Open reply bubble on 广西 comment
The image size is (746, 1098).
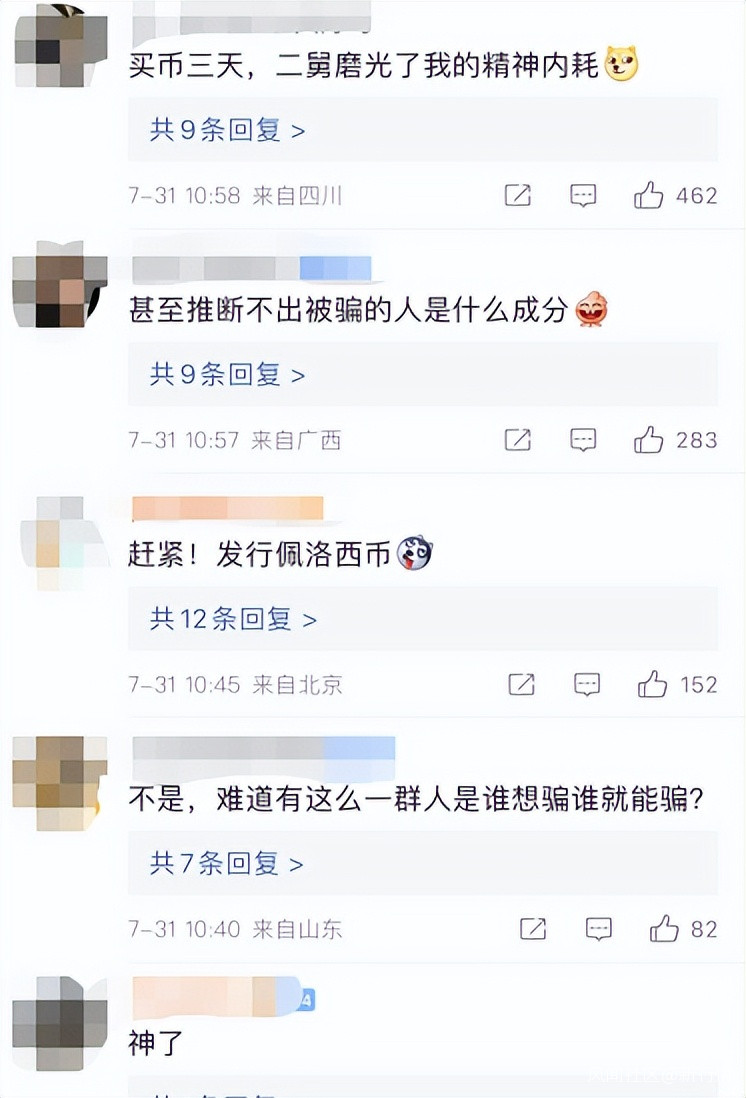[x=583, y=440]
